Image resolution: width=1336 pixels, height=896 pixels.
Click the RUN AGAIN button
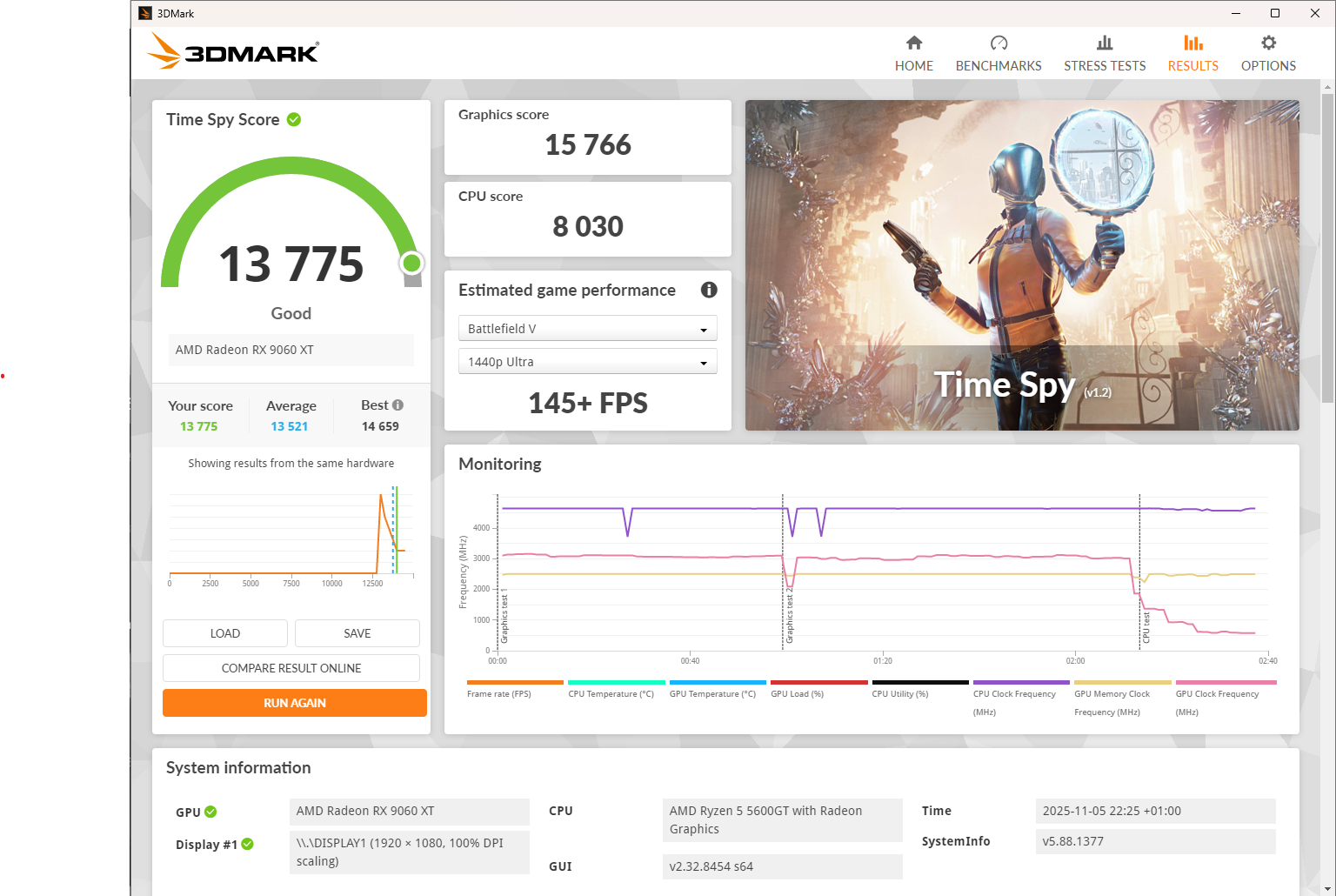click(x=295, y=703)
